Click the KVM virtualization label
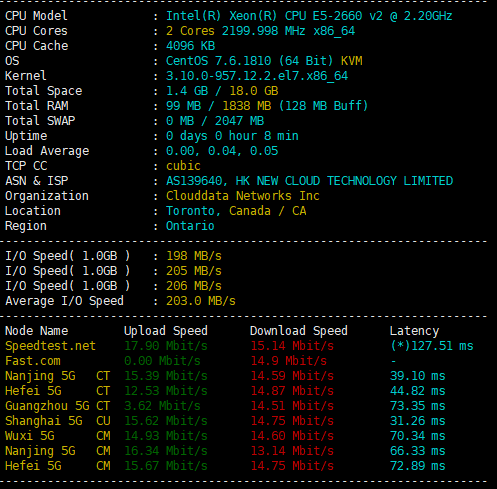This screenshot has height=489, width=497. tap(351, 61)
